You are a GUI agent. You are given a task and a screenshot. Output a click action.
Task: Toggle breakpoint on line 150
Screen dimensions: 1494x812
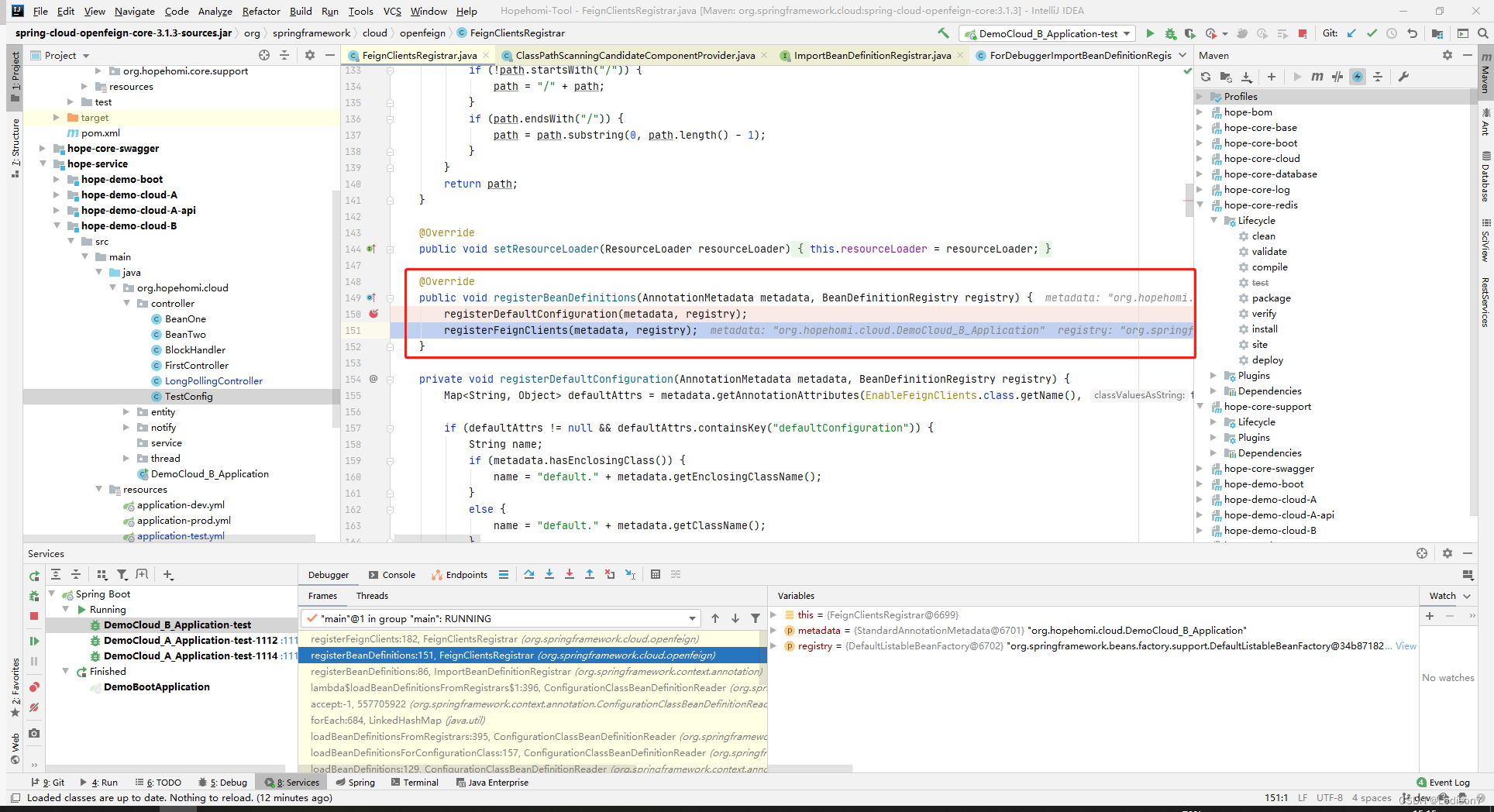[x=373, y=314]
